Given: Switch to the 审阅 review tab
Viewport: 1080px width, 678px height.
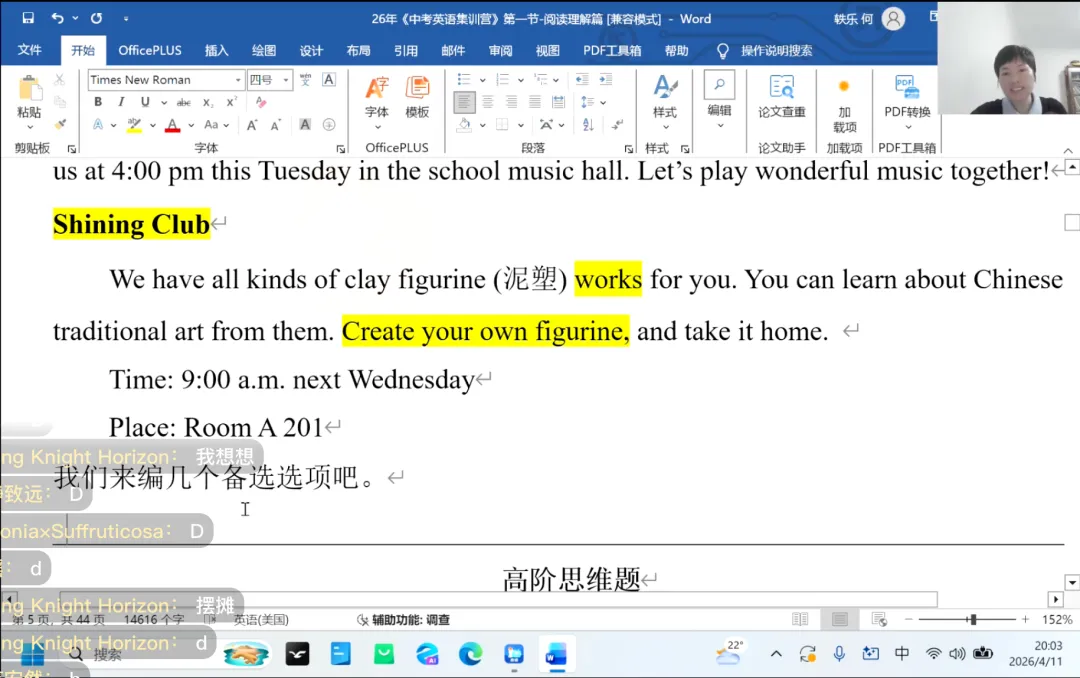Looking at the screenshot, I should tap(500, 50).
